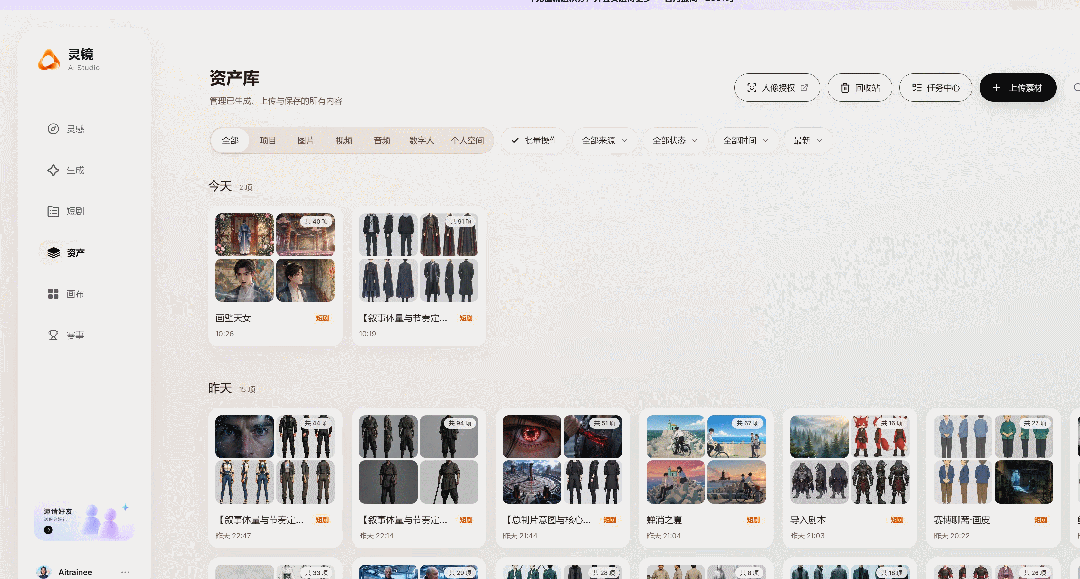The image size is (1080, 579).
Task: Toggle the checkmark filter chip beside 个人空间
Action: [x=533, y=140]
